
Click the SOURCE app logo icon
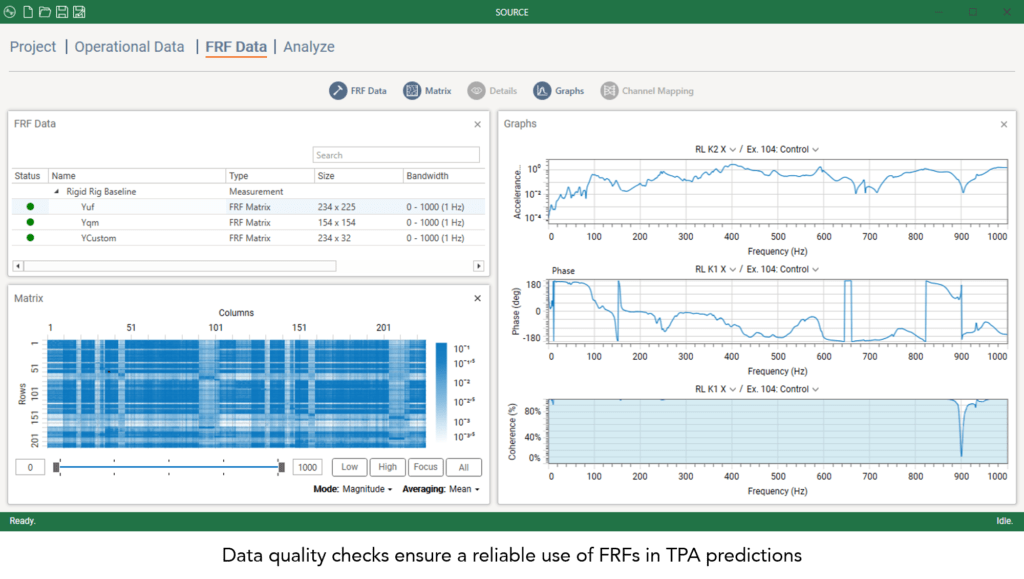(x=10, y=12)
